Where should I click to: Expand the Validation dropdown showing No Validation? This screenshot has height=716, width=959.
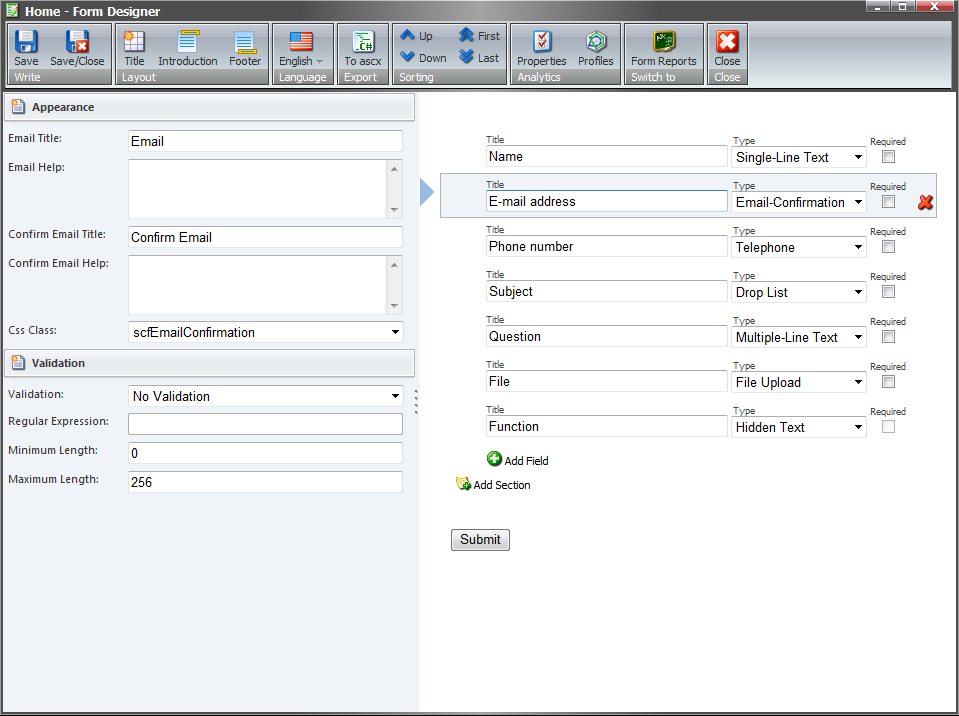[393, 396]
